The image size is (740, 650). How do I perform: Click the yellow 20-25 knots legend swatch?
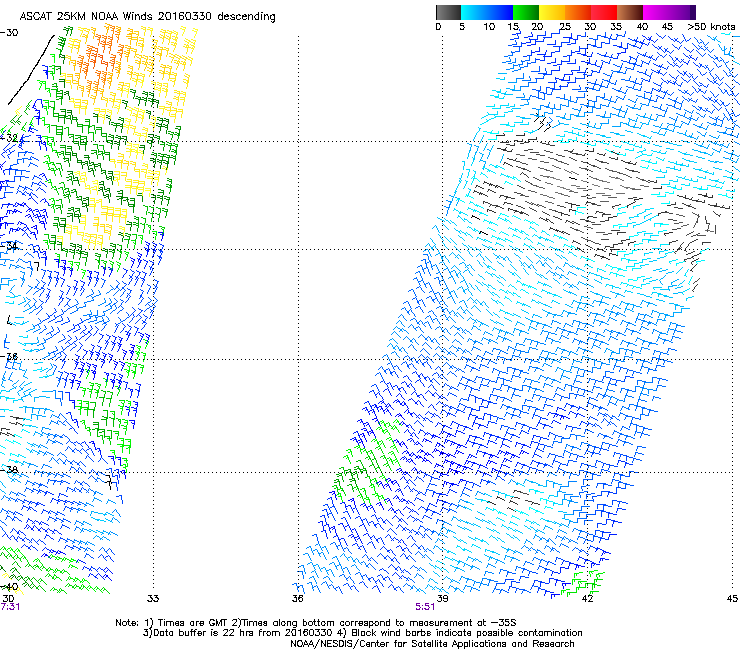552,12
